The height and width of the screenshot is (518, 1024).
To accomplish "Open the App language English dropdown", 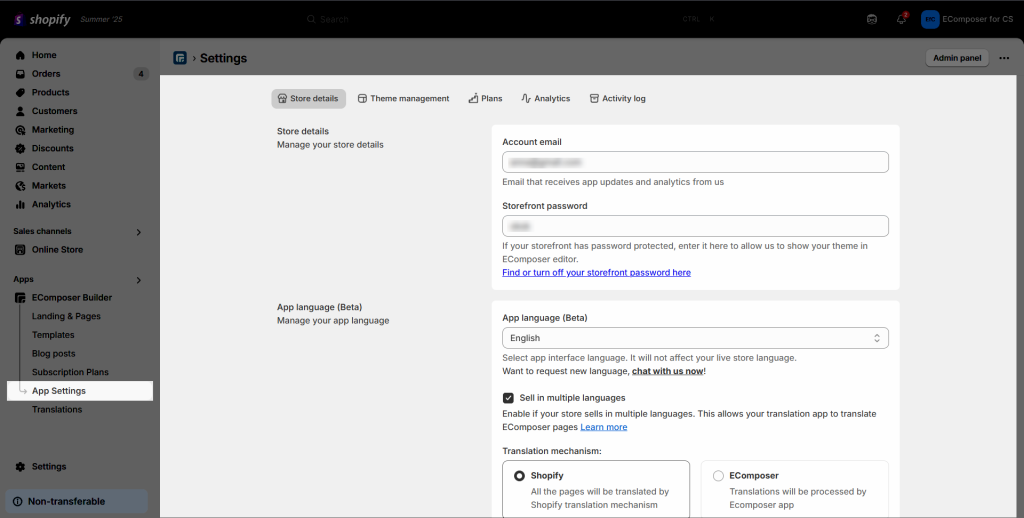I will (x=695, y=338).
